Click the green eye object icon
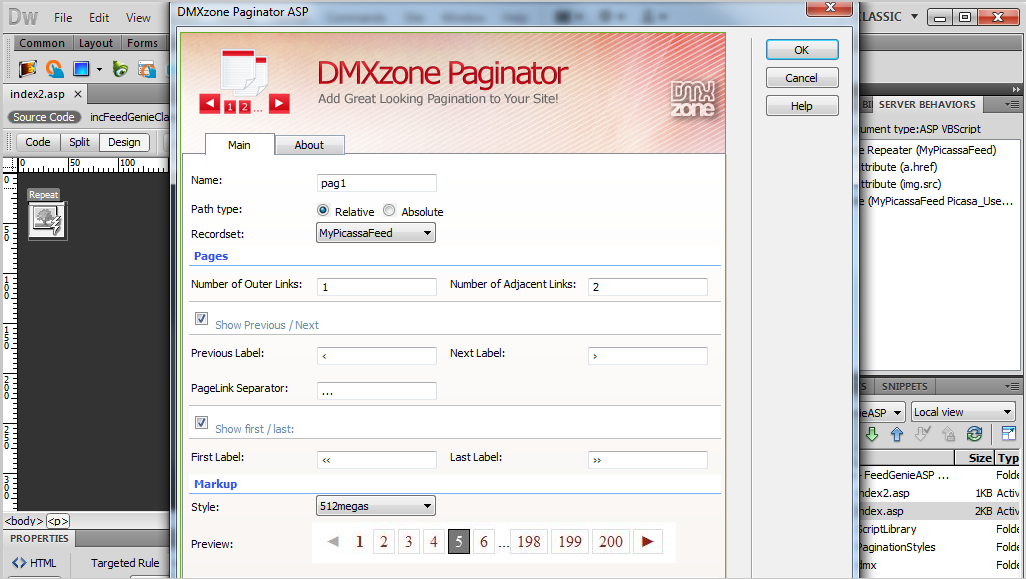The height and width of the screenshot is (579, 1026). (120, 68)
